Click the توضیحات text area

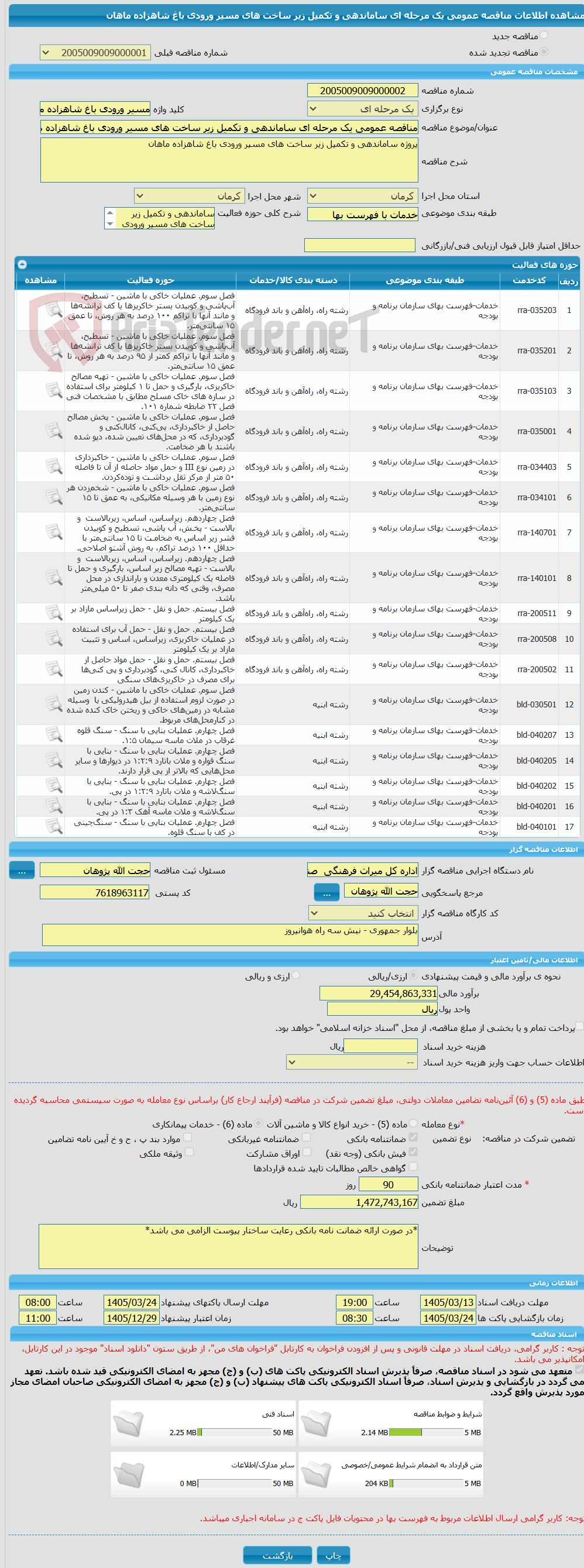point(228,1246)
